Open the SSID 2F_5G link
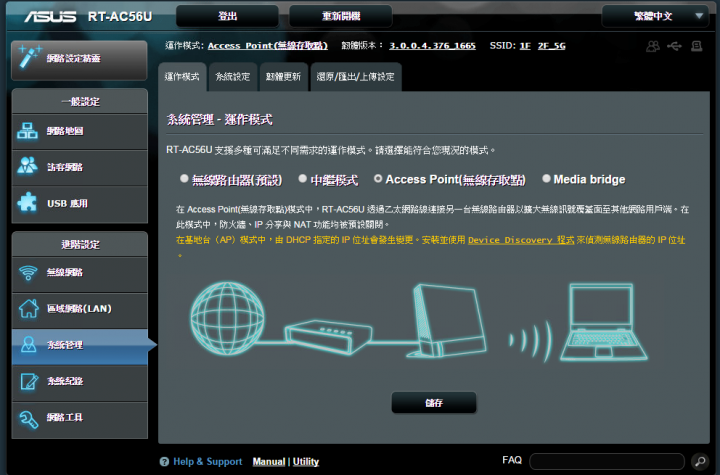The image size is (720, 475). pyautogui.click(x=551, y=45)
